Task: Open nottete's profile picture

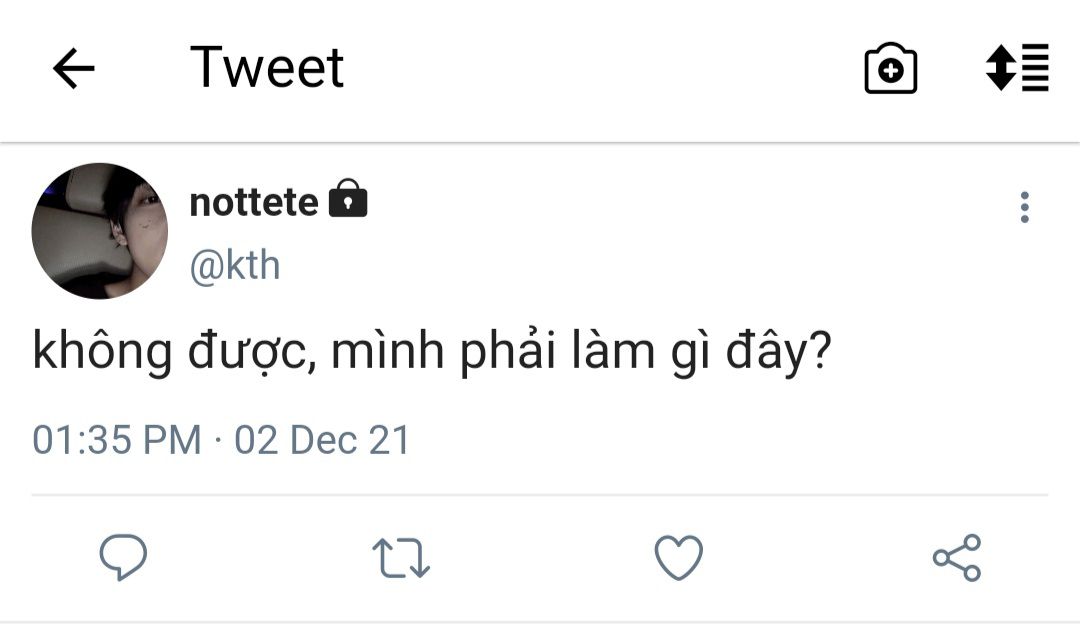Action: click(100, 231)
